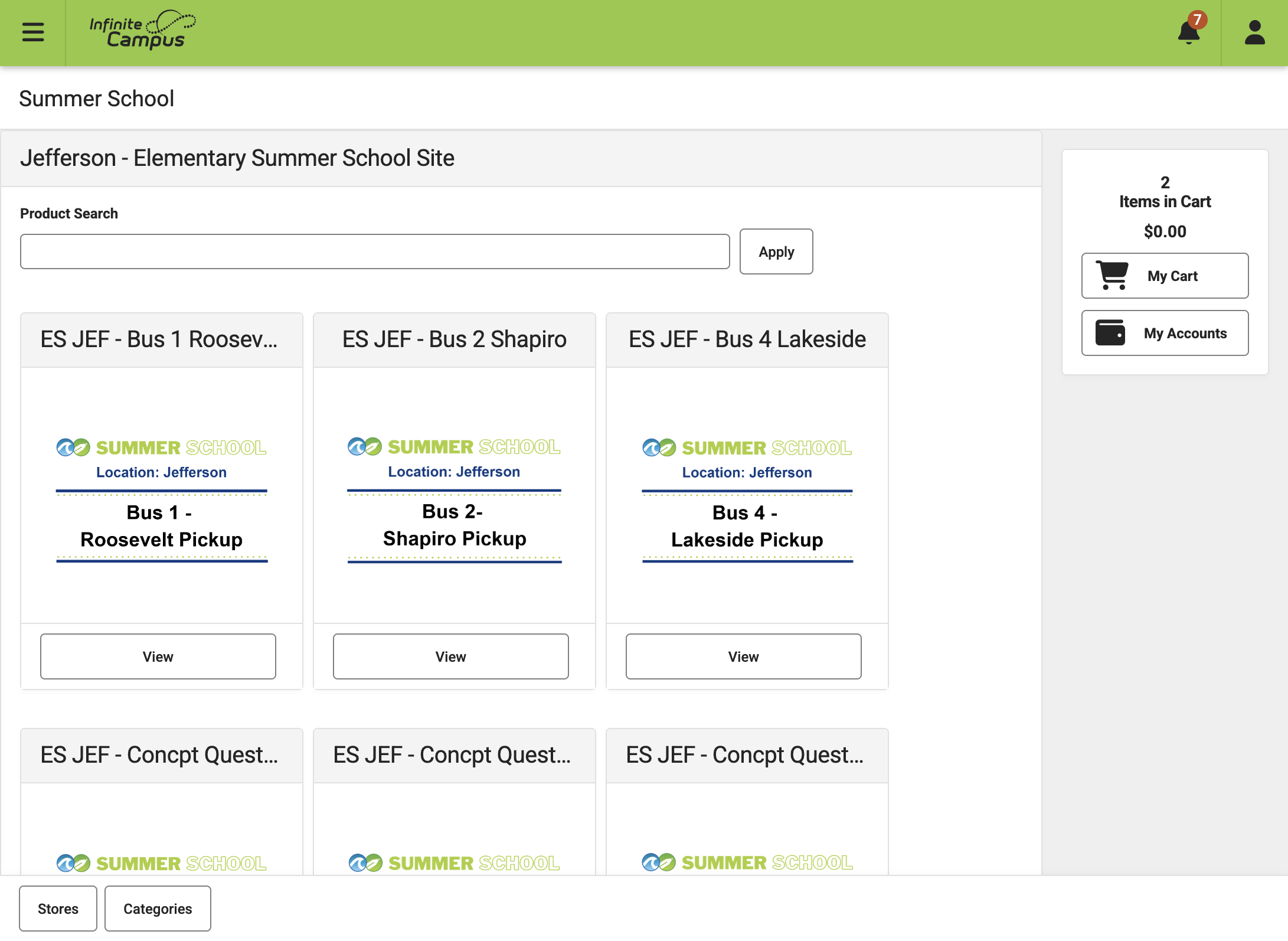Open the Categories button at bottom
The image size is (1288, 941).
pyautogui.click(x=158, y=909)
